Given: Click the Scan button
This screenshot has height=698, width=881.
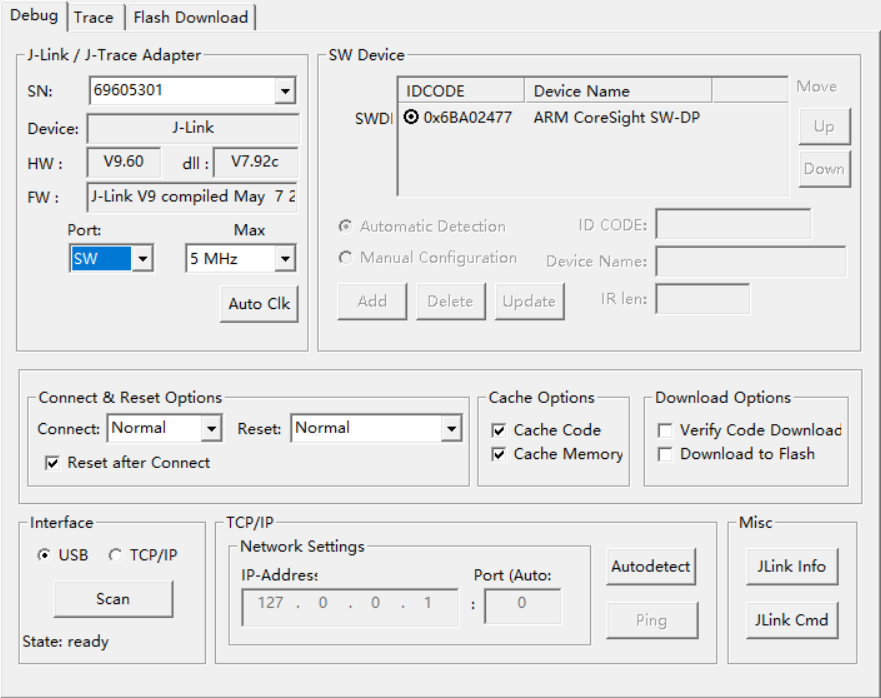Looking at the screenshot, I should [113, 599].
